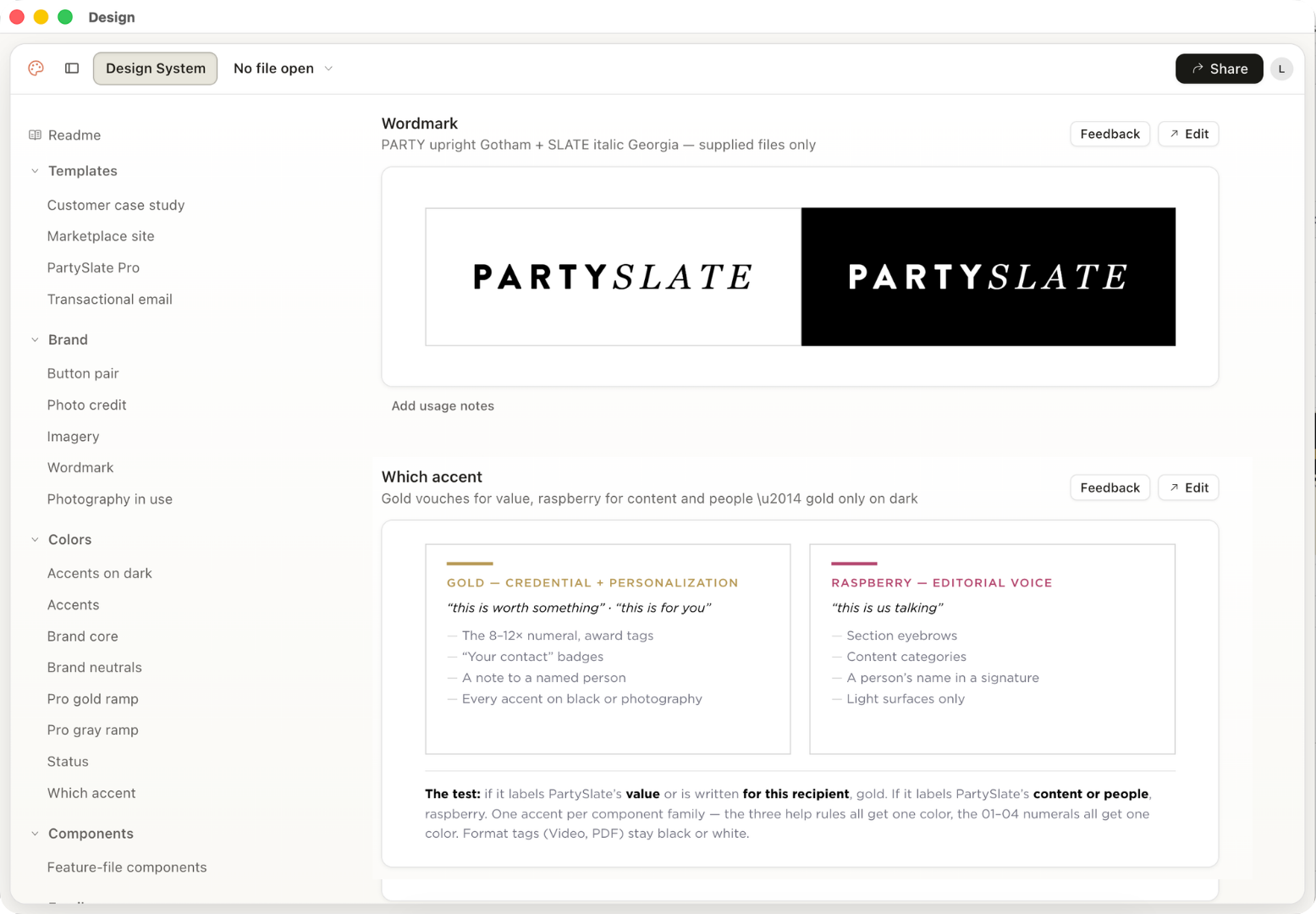Open the Imagery item
This screenshot has height=914, width=1316.
tap(73, 437)
